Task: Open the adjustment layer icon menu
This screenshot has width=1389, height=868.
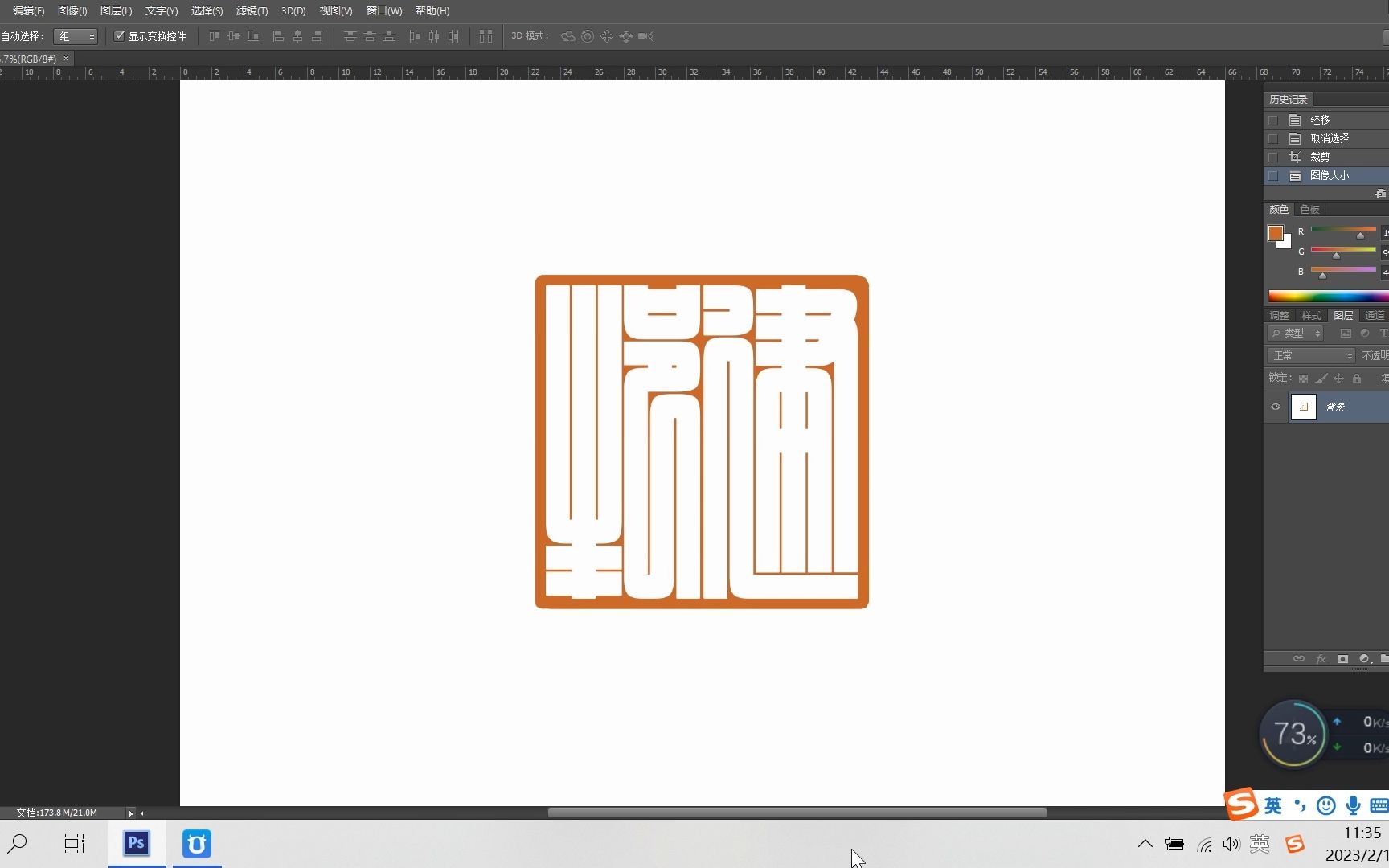Action: coord(1364,658)
